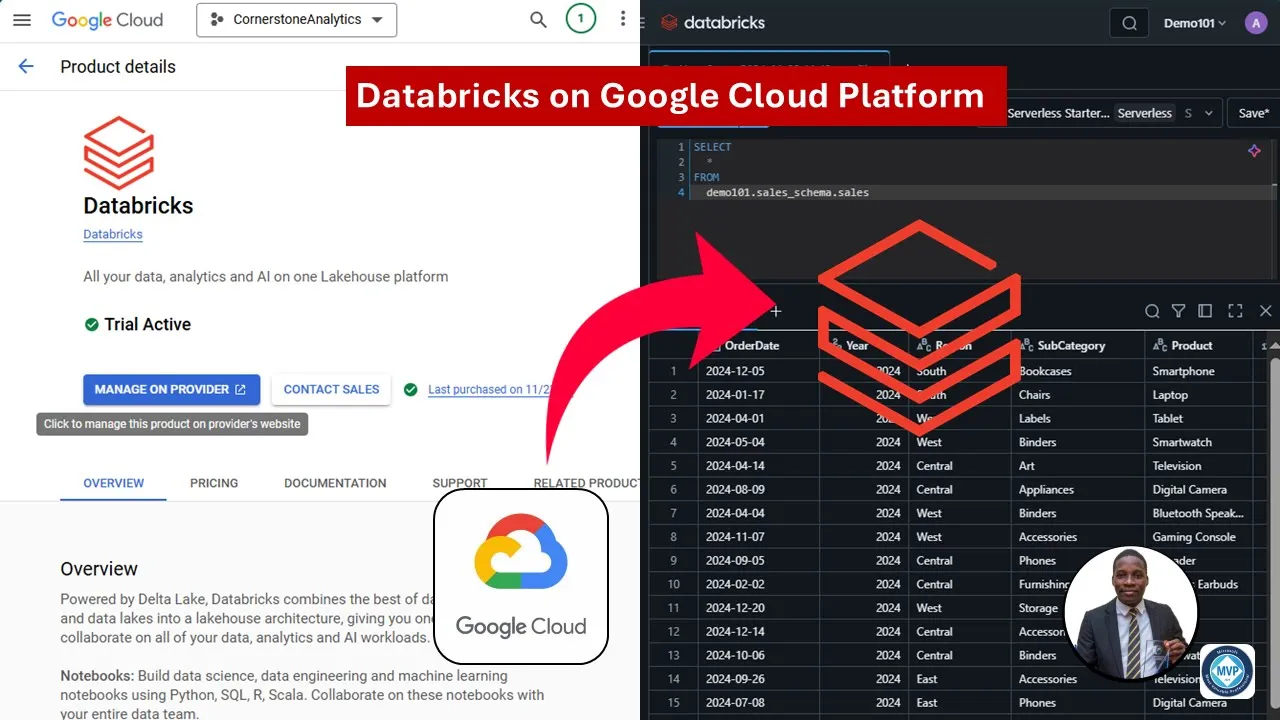Click the CONTACT SALES button

coord(331,390)
